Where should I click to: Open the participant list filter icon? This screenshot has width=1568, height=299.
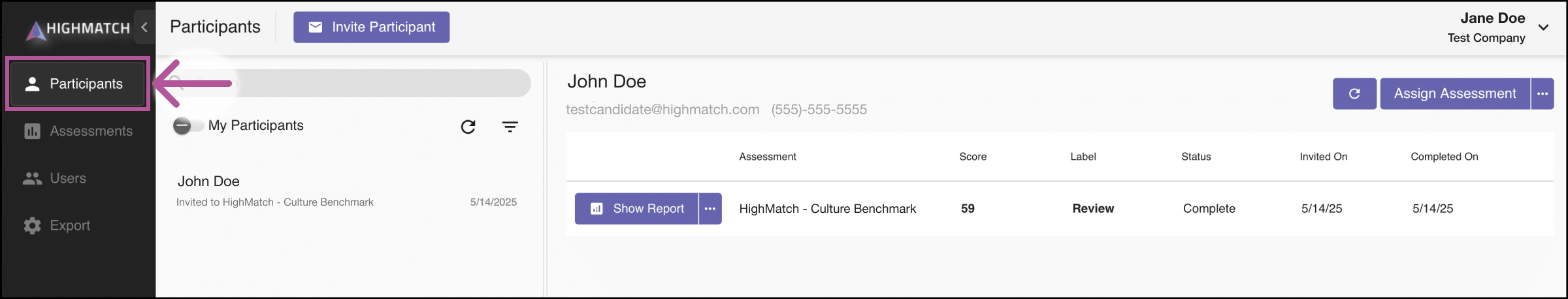point(510,127)
